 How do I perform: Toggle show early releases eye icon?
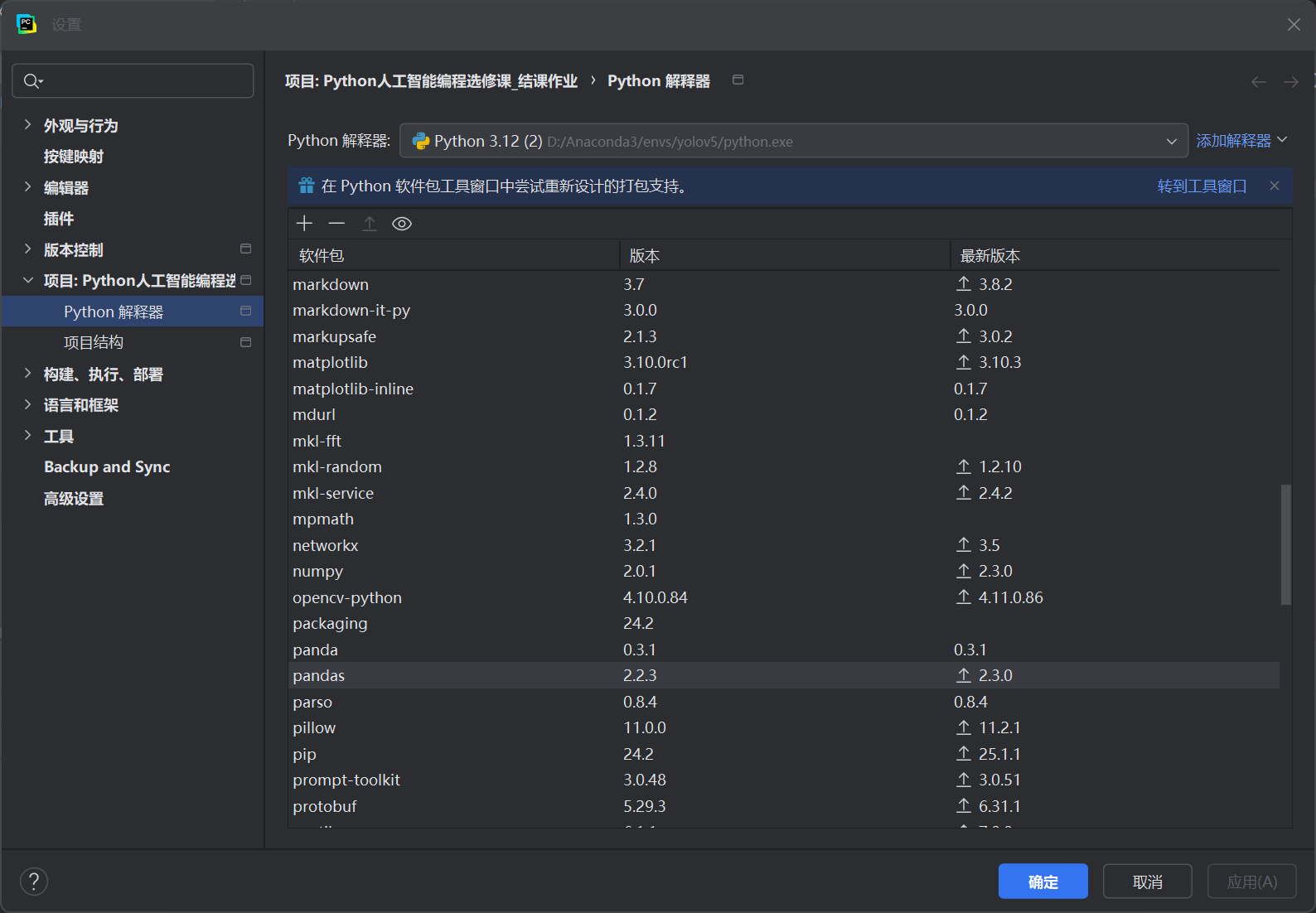[402, 224]
